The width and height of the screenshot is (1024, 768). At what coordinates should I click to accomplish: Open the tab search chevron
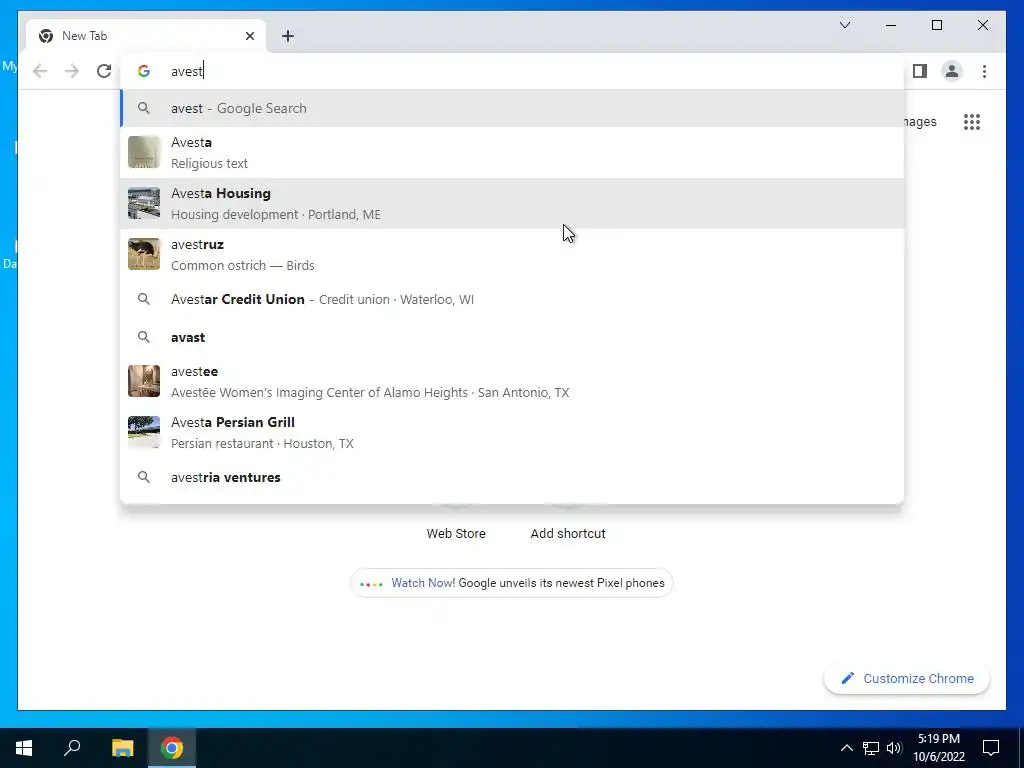pyautogui.click(x=844, y=25)
